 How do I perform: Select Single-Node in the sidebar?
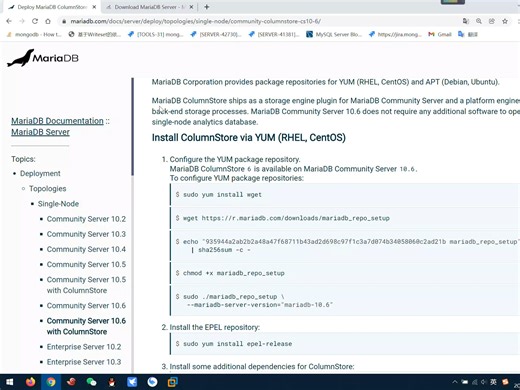coord(58,204)
